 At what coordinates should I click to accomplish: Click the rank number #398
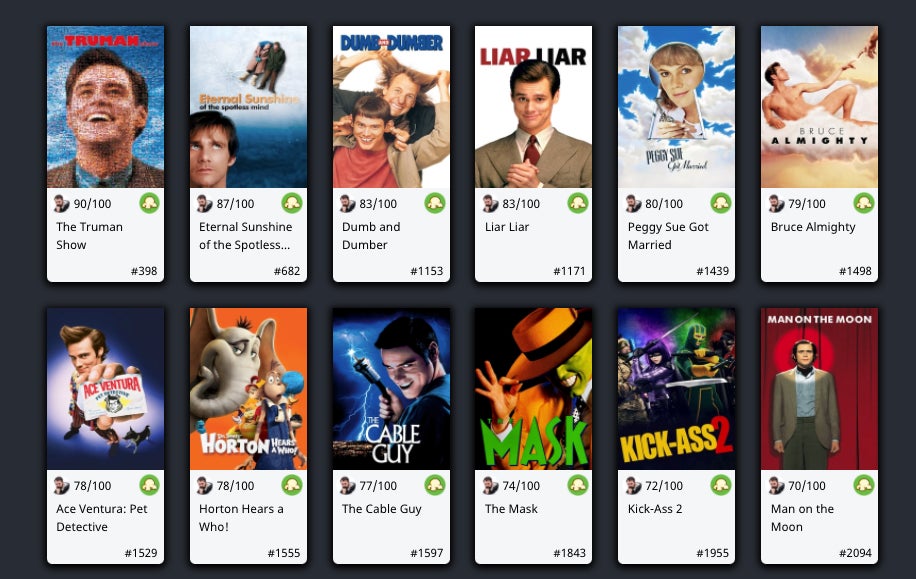pyautogui.click(x=144, y=271)
